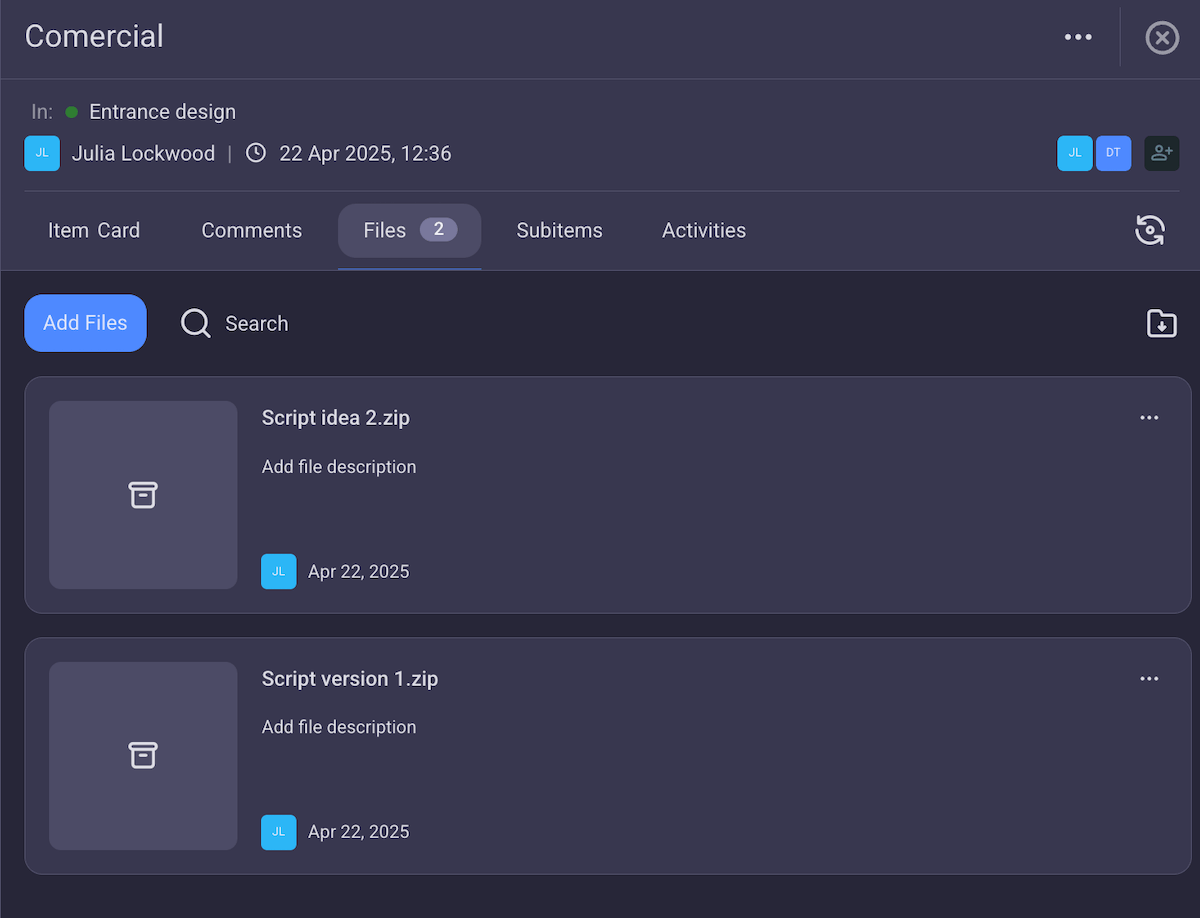View the Activities tab
1200x918 pixels.
[x=703, y=230]
